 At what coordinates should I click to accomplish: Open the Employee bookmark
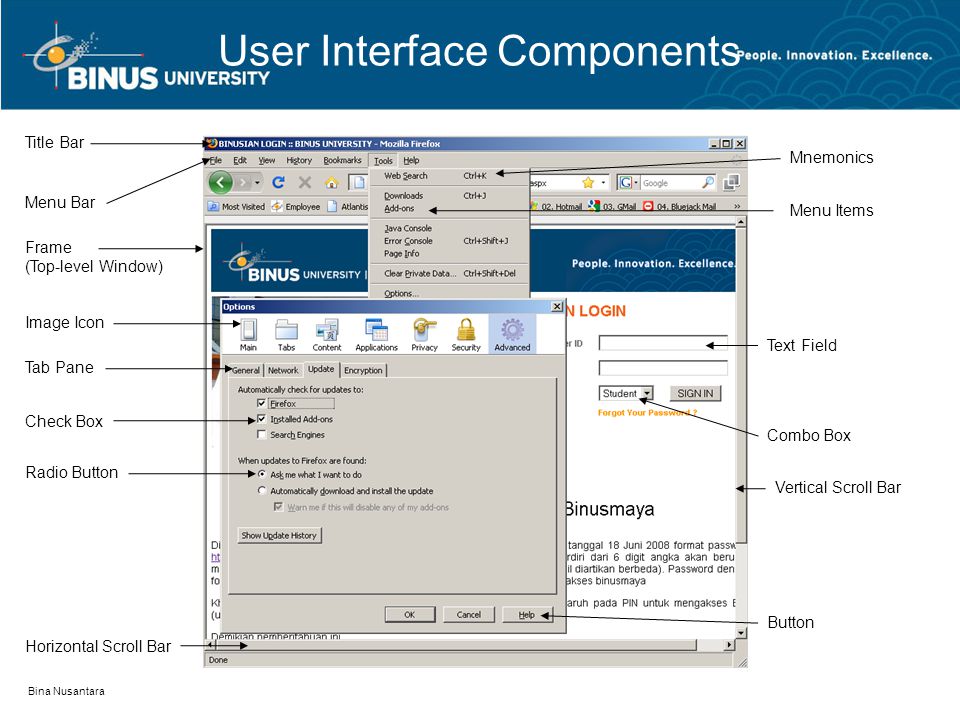[296, 206]
